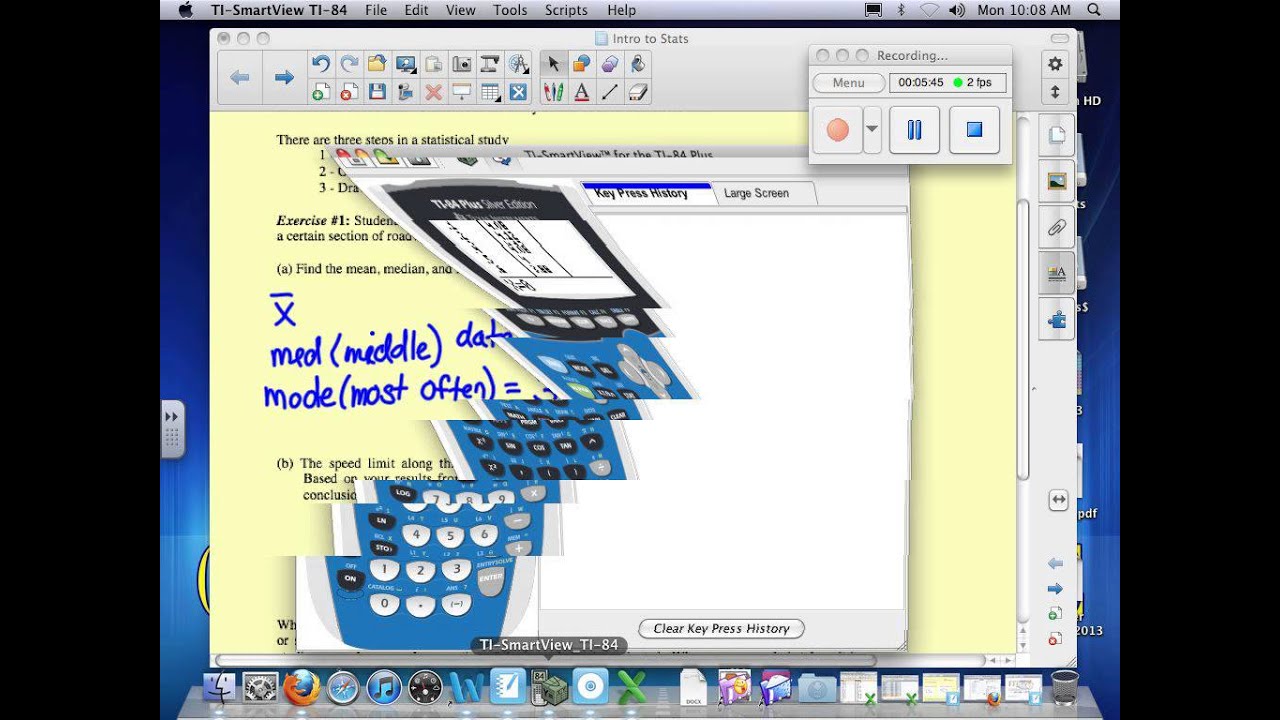Select the Pens tool
This screenshot has width=1280, height=720.
point(553,92)
